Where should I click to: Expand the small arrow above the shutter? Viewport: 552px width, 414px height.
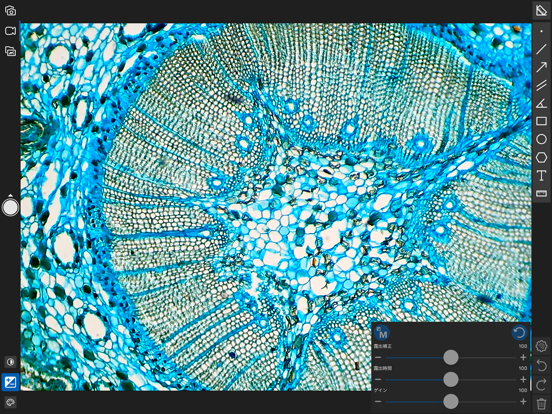point(10,195)
